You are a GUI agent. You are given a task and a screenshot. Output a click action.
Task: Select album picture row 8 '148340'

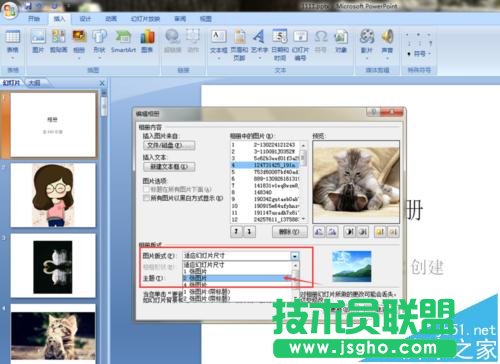(x=265, y=192)
